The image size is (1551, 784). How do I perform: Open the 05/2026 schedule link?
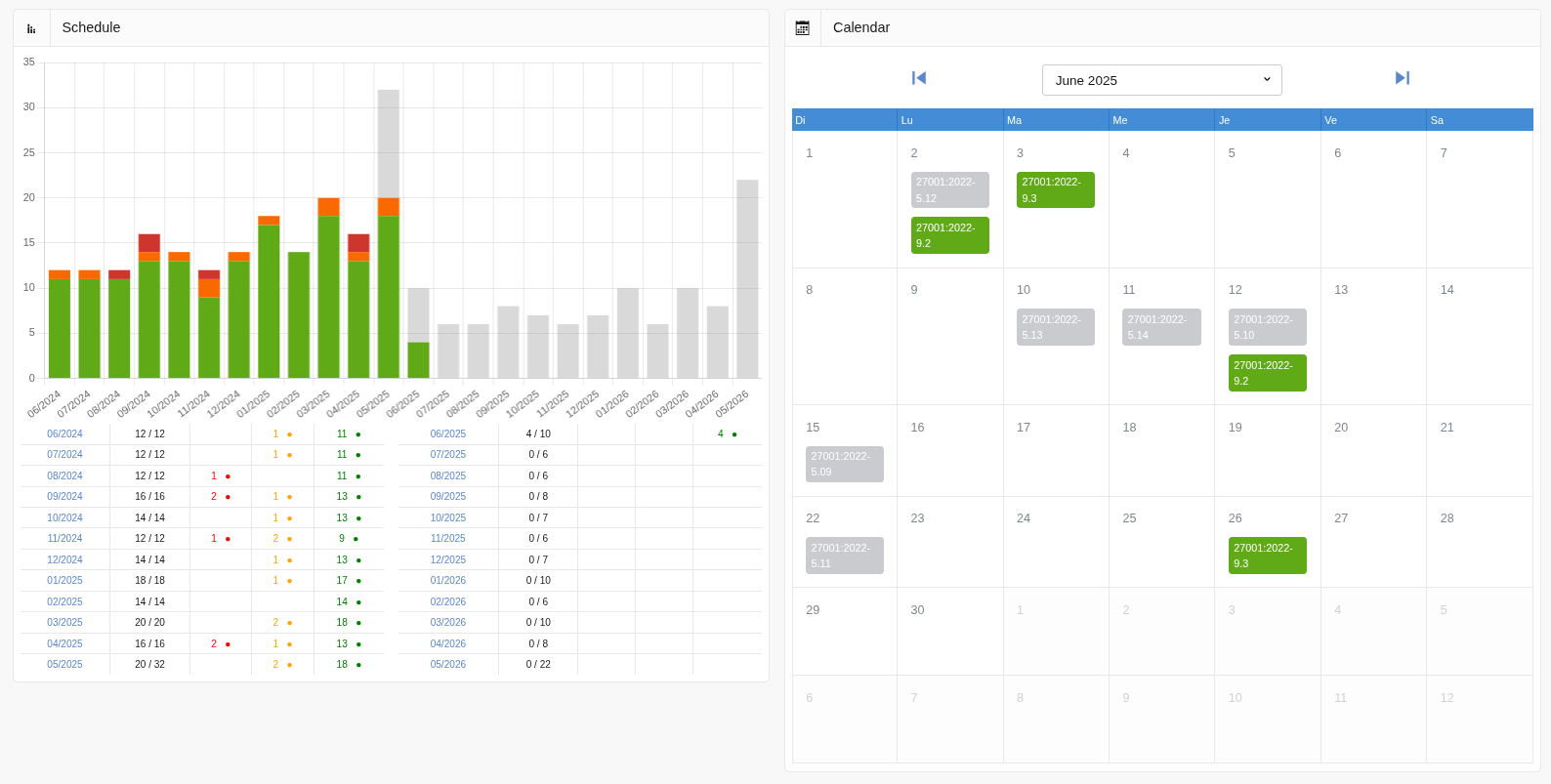click(x=448, y=664)
